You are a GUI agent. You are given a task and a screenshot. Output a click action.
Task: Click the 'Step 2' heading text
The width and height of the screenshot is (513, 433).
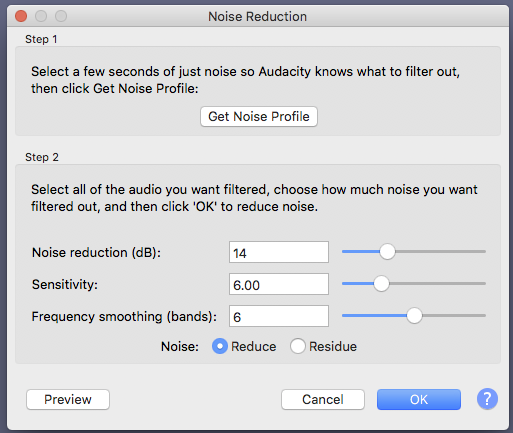(42, 157)
